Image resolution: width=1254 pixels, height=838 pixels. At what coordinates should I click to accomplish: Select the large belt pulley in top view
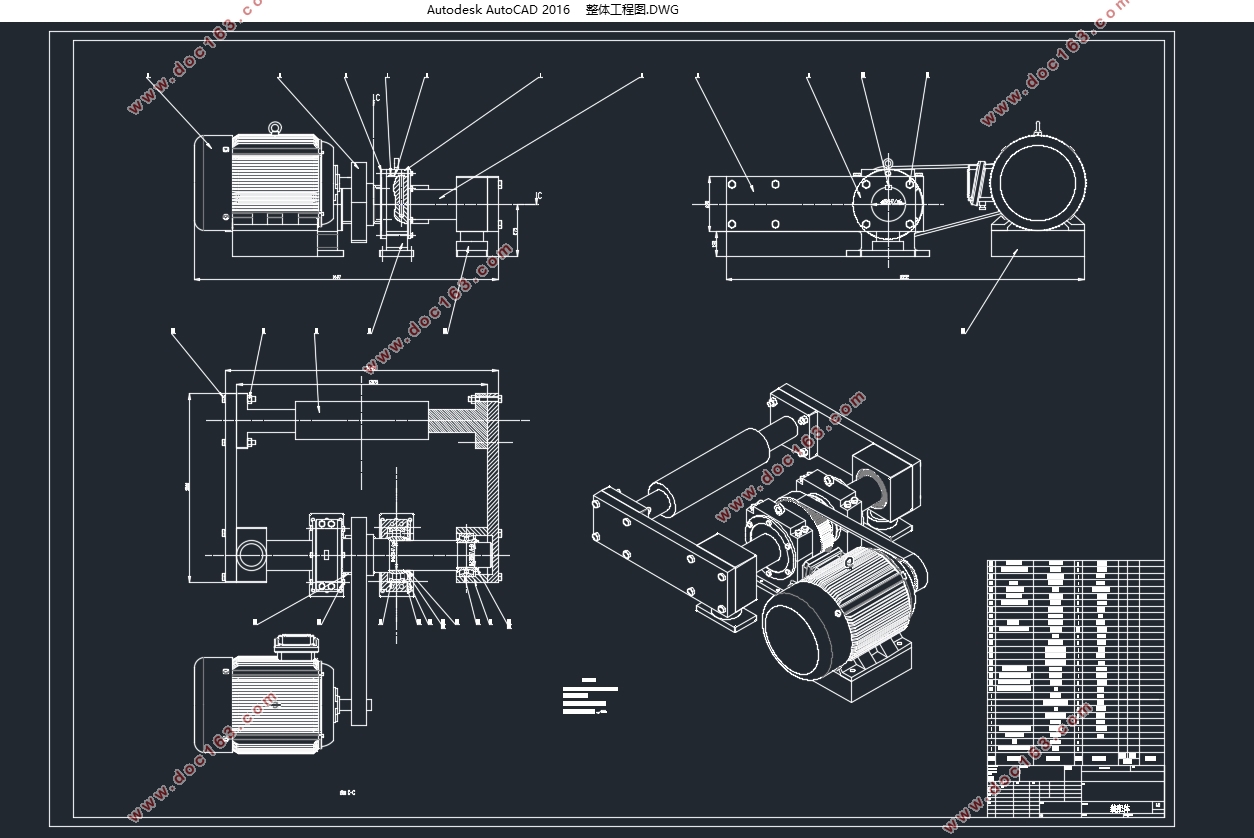click(x=360, y=620)
